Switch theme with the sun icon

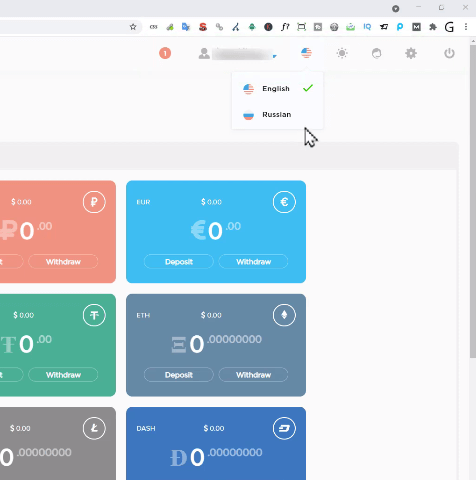(x=342, y=53)
